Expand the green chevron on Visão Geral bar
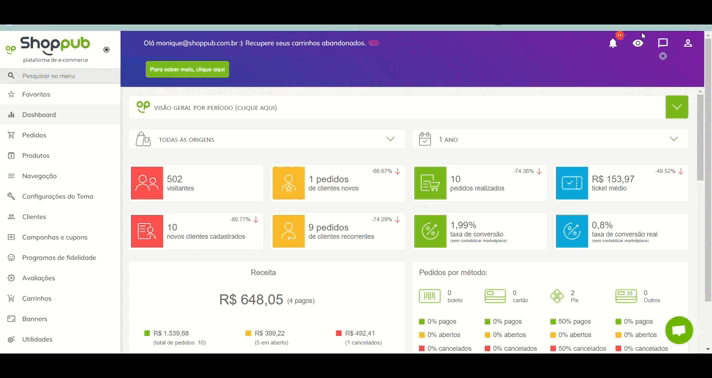This screenshot has width=712, height=378. coord(677,107)
